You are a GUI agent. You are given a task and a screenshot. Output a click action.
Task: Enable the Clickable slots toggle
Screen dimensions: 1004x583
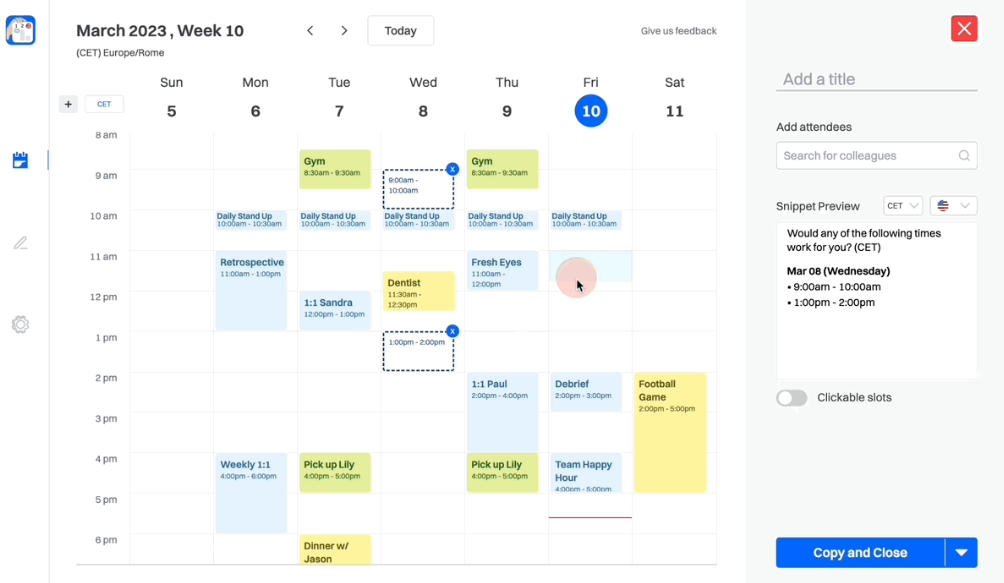pyautogui.click(x=792, y=398)
